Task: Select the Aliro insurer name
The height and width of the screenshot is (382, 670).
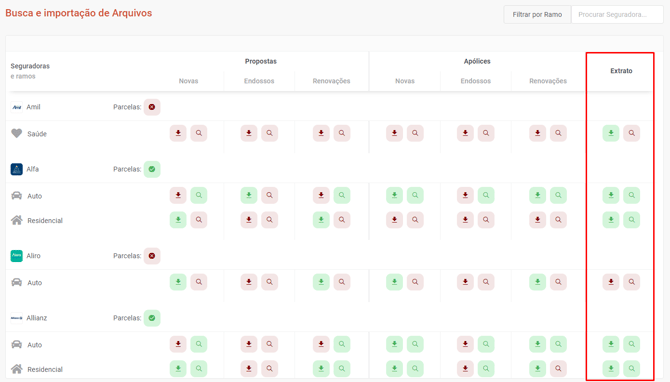Action: coord(33,256)
